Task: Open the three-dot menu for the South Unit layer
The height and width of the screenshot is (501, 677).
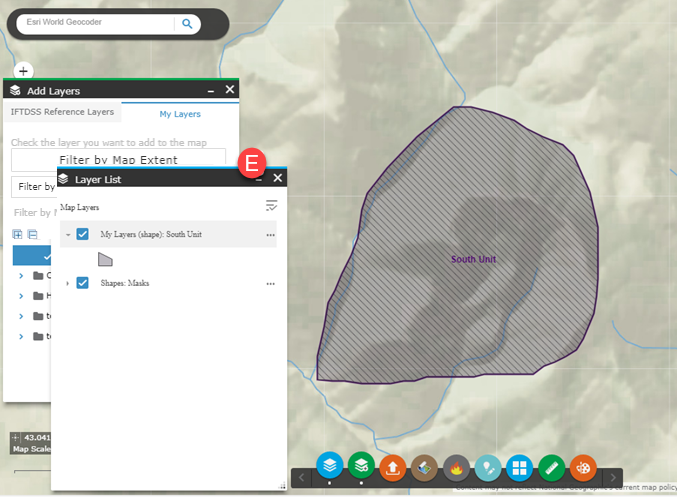Action: (271, 235)
